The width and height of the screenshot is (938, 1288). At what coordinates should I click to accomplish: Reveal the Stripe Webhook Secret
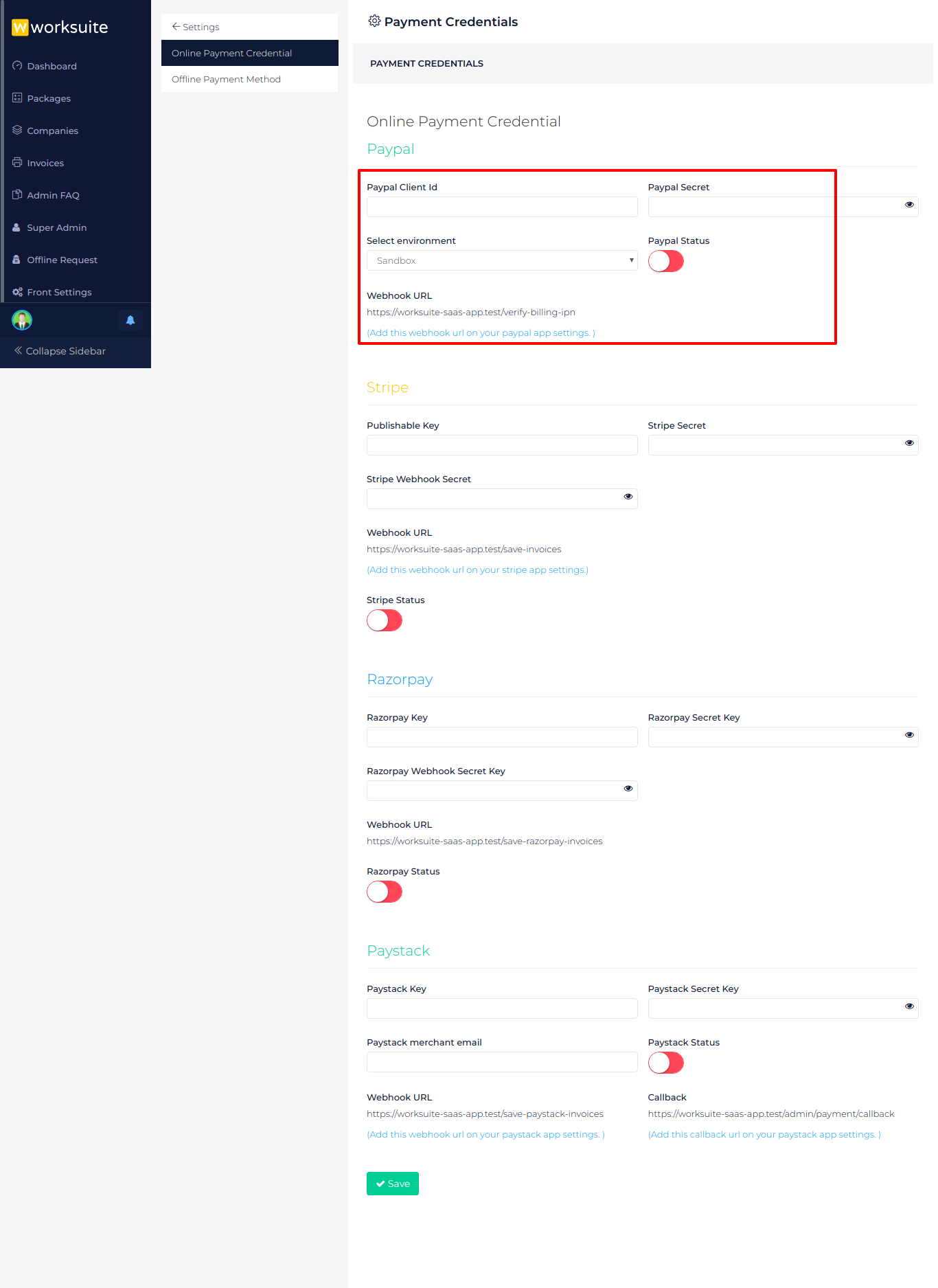coord(628,497)
